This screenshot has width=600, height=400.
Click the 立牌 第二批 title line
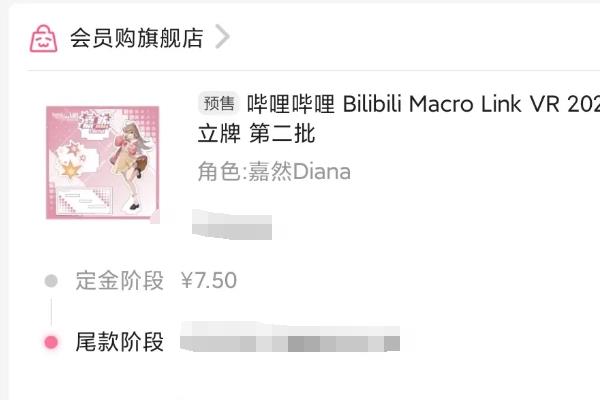click(x=256, y=134)
